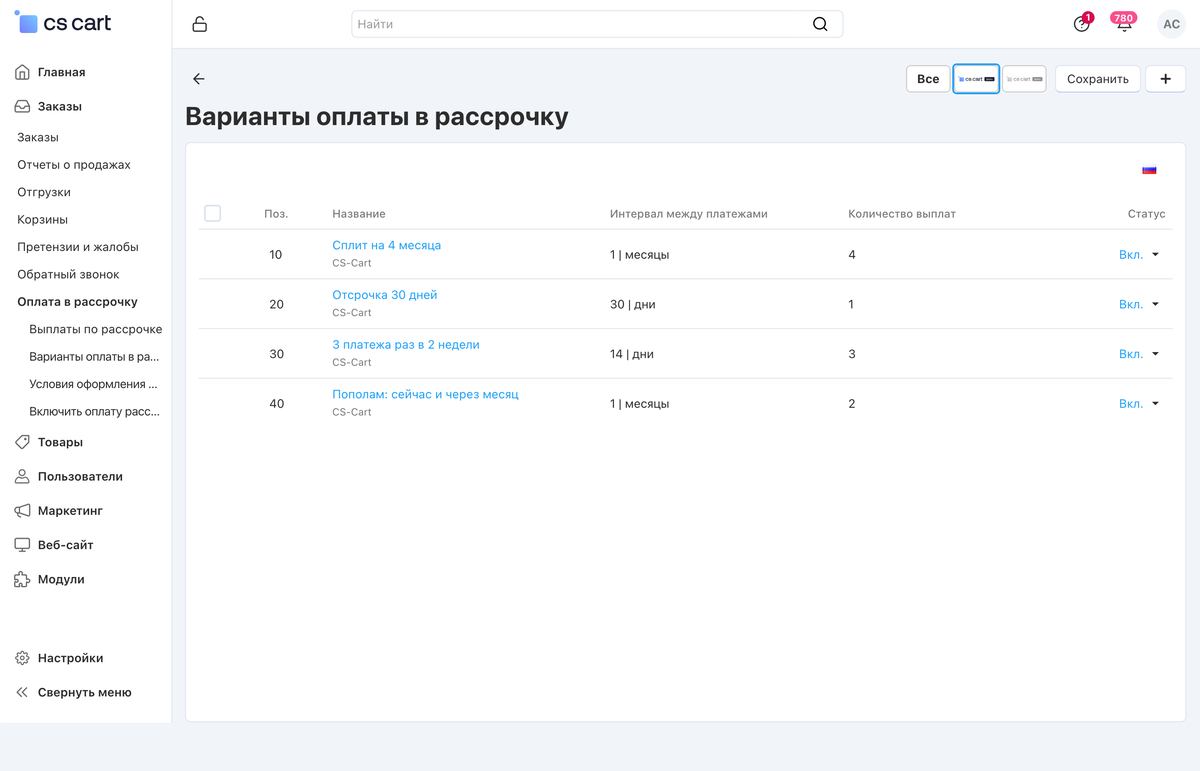Select the greyed CS-Cart storefront thumbnail
Image resolution: width=1200 pixels, height=771 pixels.
pos(1024,79)
